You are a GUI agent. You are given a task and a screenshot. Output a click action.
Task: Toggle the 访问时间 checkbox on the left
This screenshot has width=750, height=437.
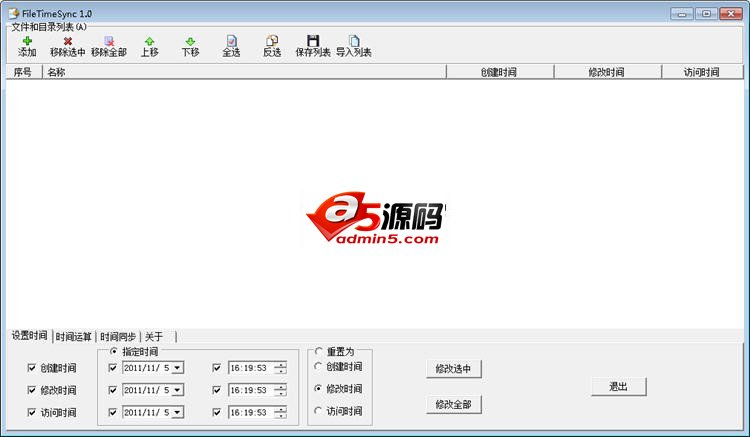[x=32, y=412]
